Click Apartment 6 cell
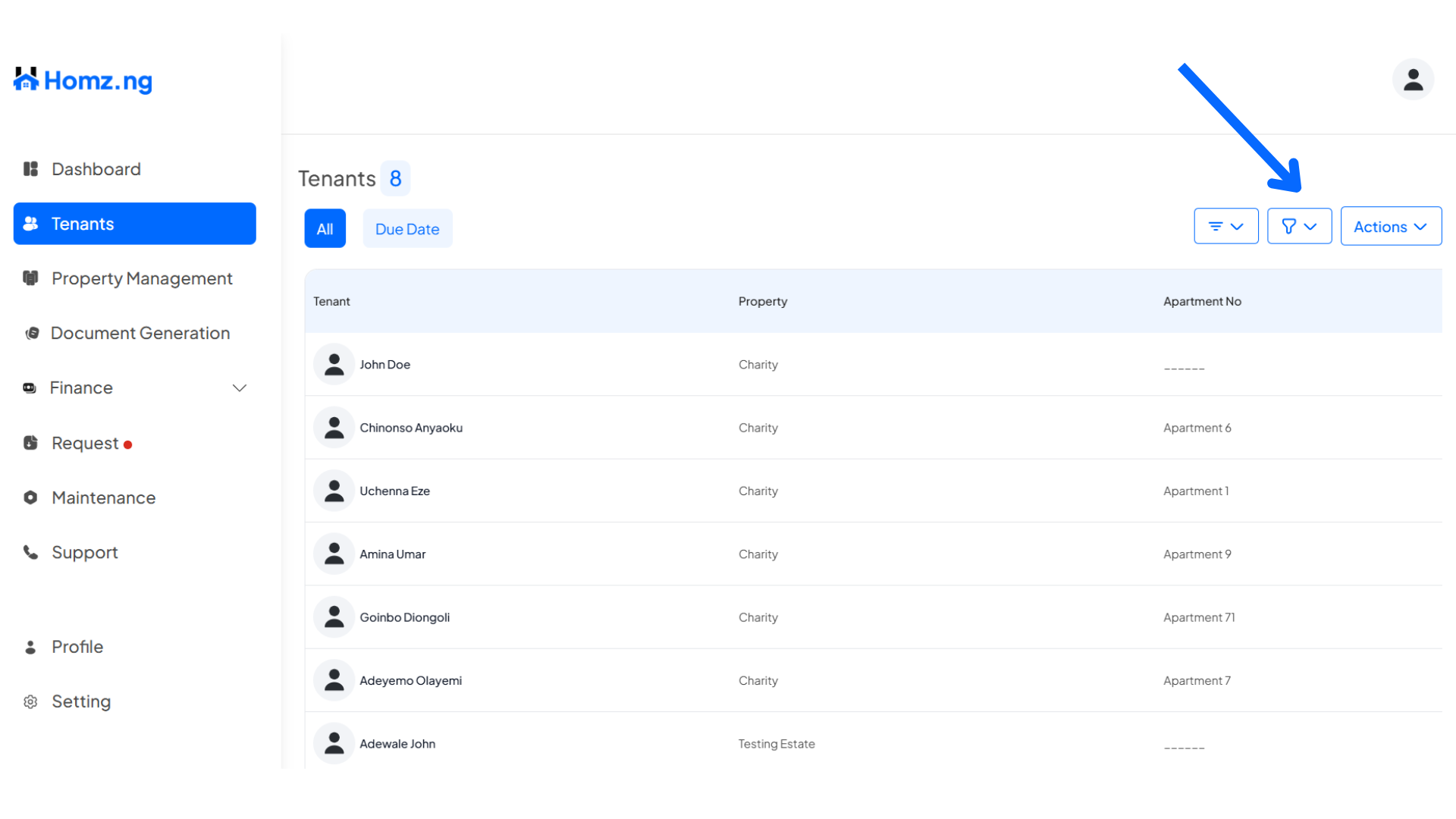 [1197, 428]
